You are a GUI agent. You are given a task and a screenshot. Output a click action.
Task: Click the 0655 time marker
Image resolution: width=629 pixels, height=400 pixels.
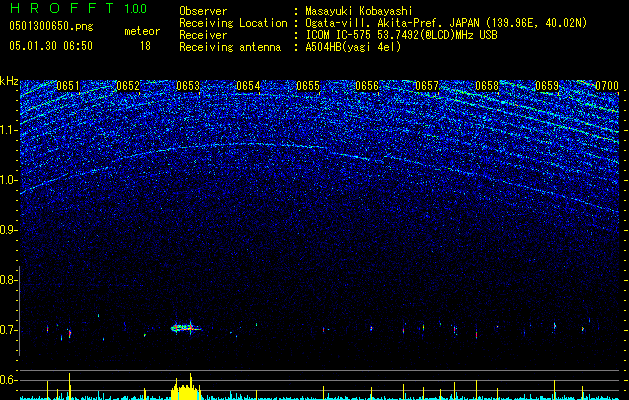[x=308, y=86]
